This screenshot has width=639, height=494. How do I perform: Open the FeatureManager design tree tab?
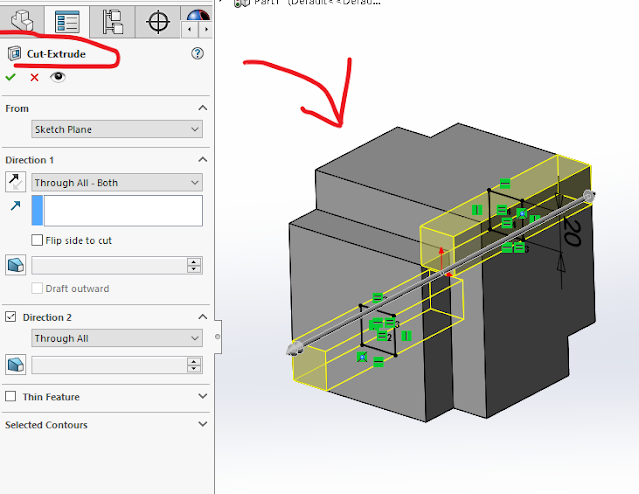22,20
